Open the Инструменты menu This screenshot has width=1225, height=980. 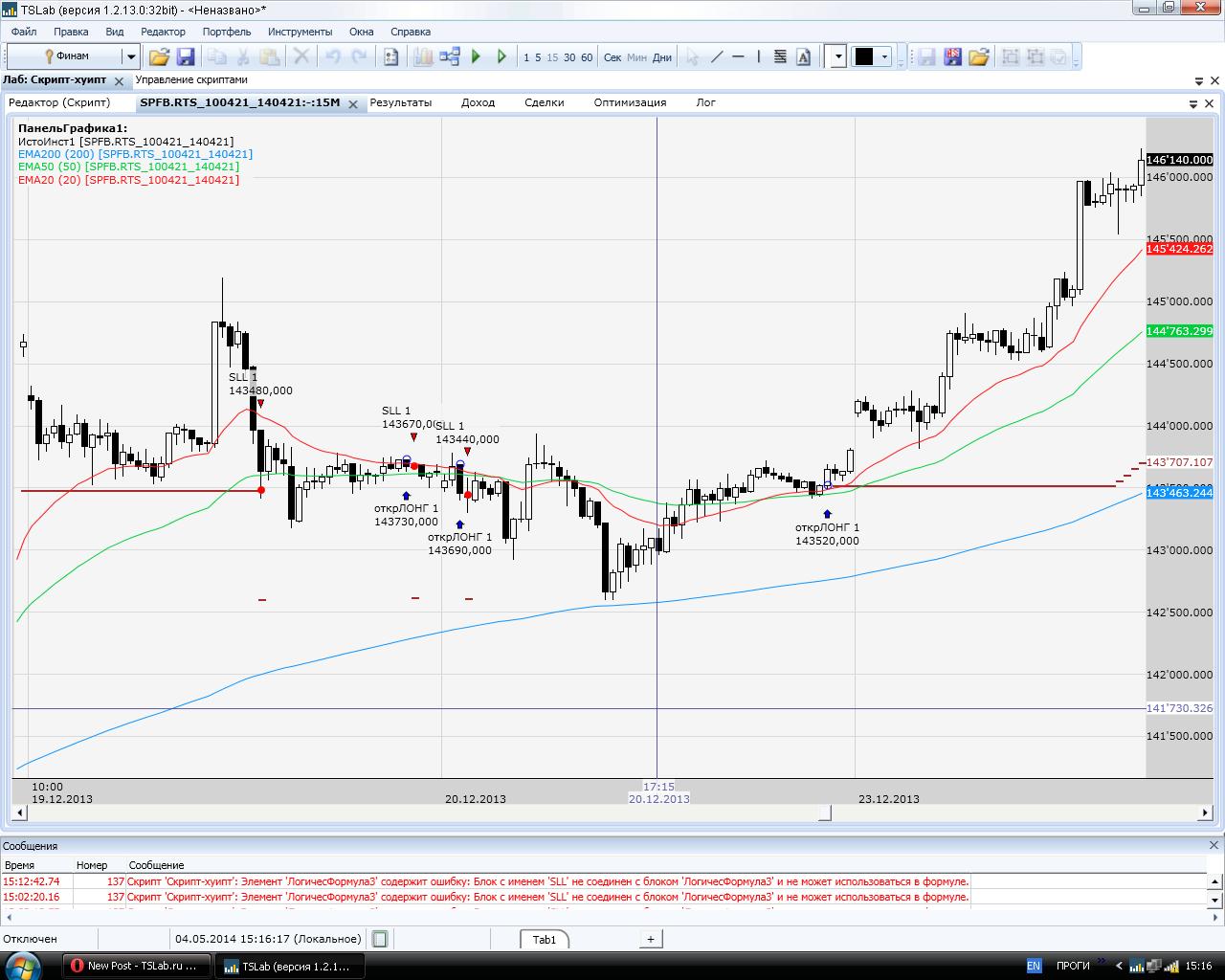point(300,32)
